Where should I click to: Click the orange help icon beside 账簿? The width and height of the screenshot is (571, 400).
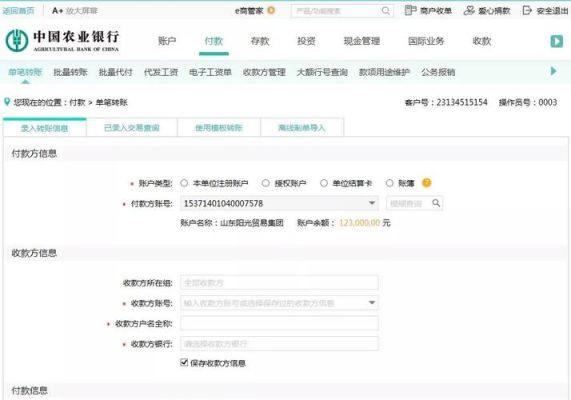click(x=426, y=183)
